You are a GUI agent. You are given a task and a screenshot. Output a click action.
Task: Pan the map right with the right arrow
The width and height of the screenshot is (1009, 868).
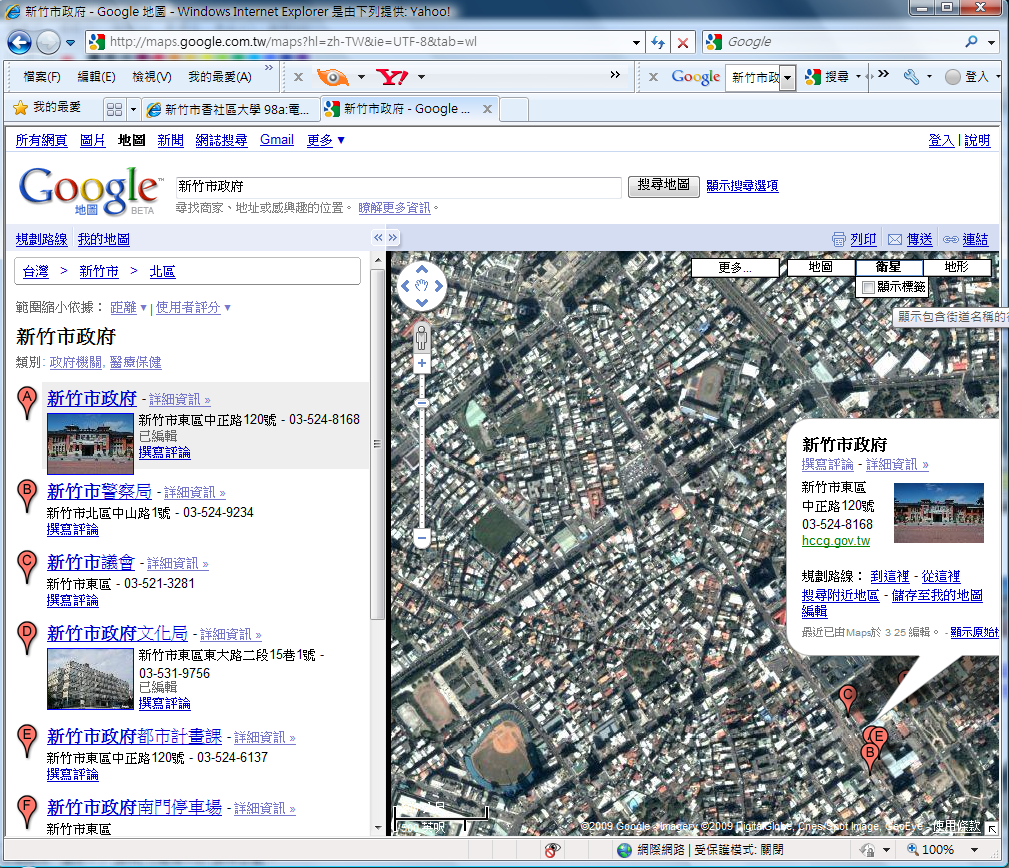(438, 286)
